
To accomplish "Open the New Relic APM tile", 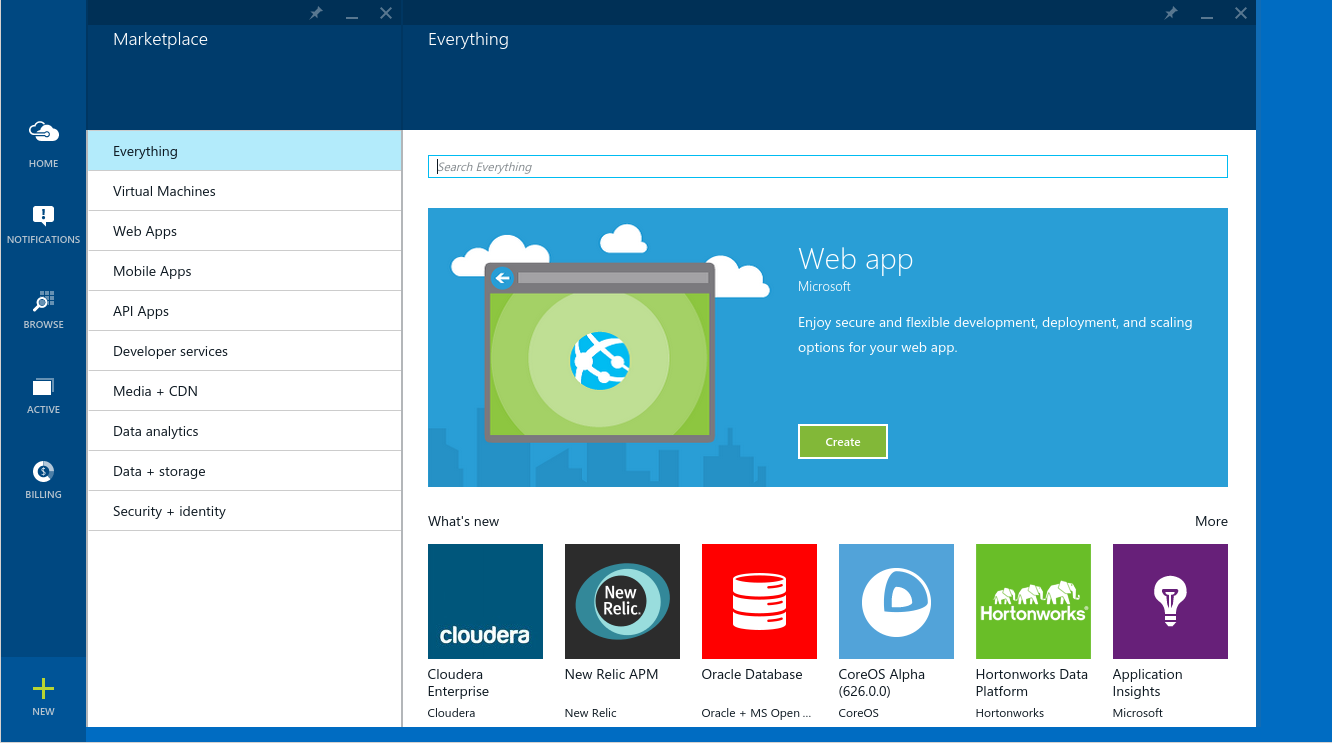I will click(x=622, y=601).
